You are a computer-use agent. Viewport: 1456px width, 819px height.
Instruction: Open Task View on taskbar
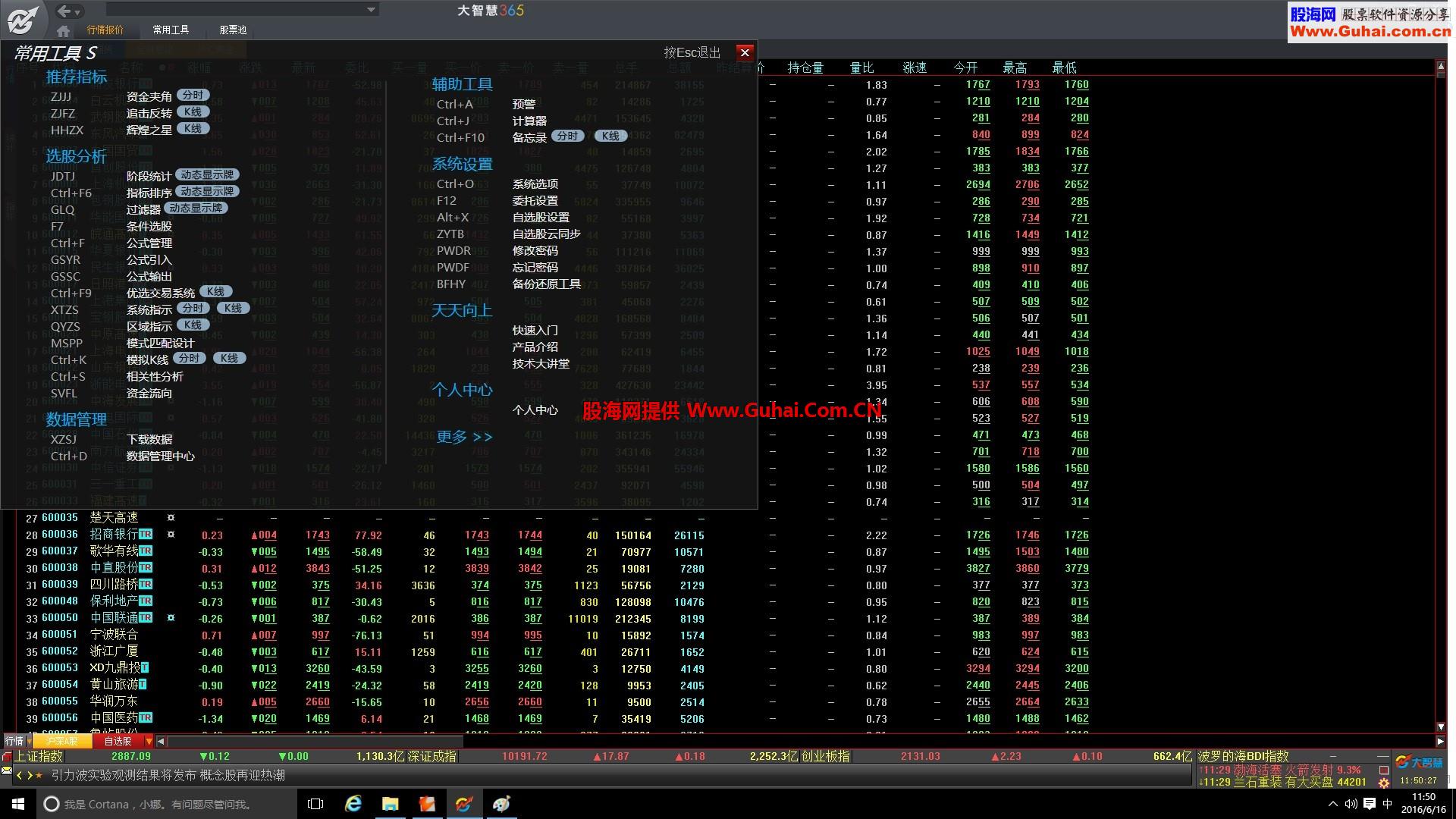(x=315, y=804)
